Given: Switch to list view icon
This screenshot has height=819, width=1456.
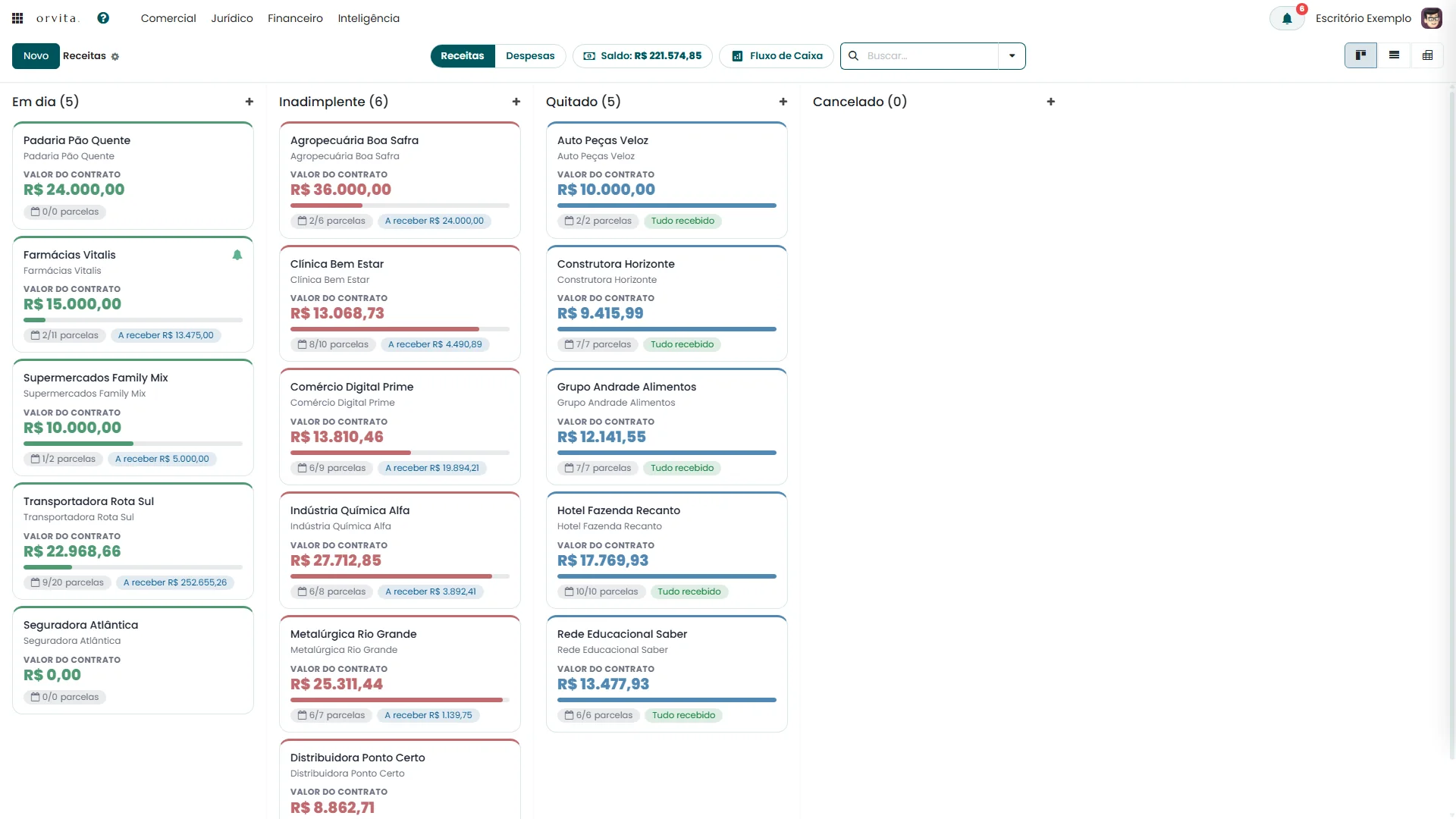Looking at the screenshot, I should pyautogui.click(x=1394, y=55).
